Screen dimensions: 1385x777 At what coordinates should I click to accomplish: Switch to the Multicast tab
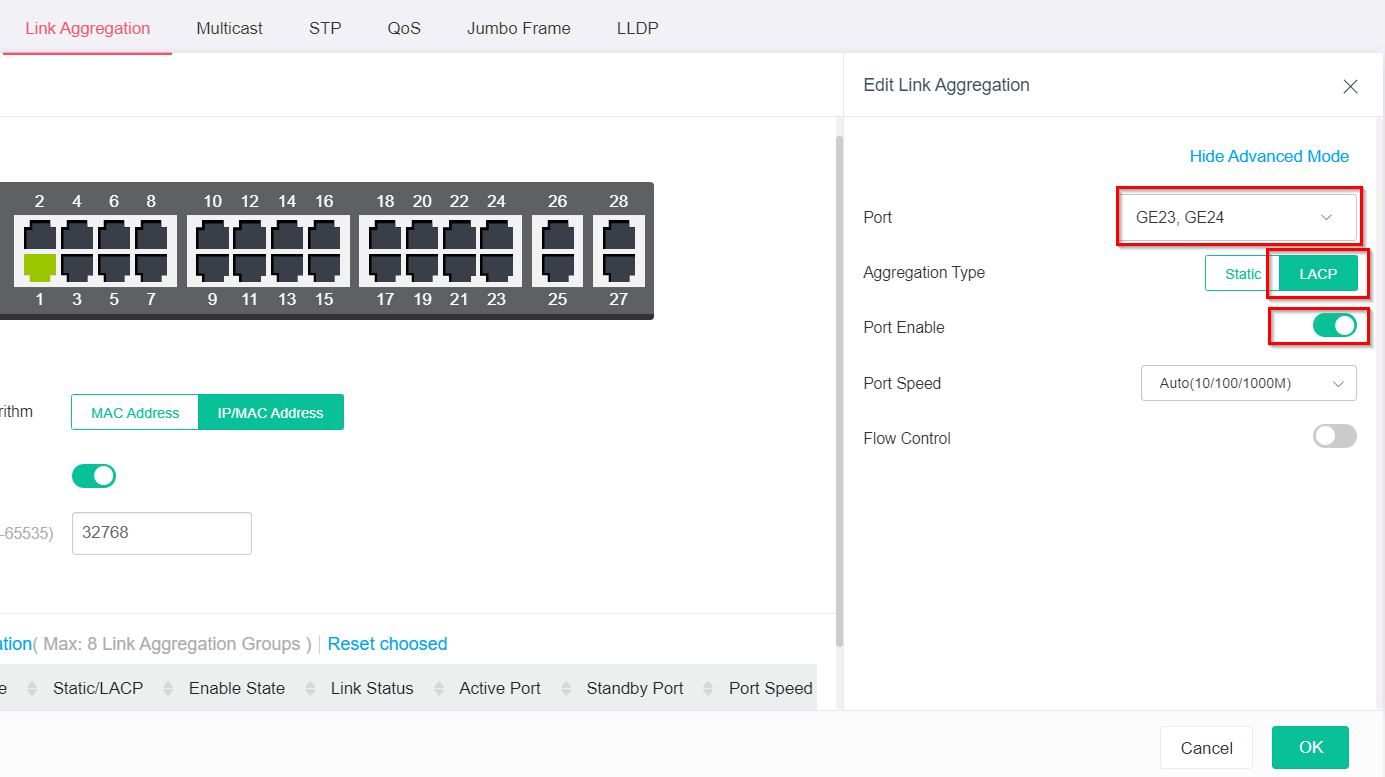[x=229, y=28]
